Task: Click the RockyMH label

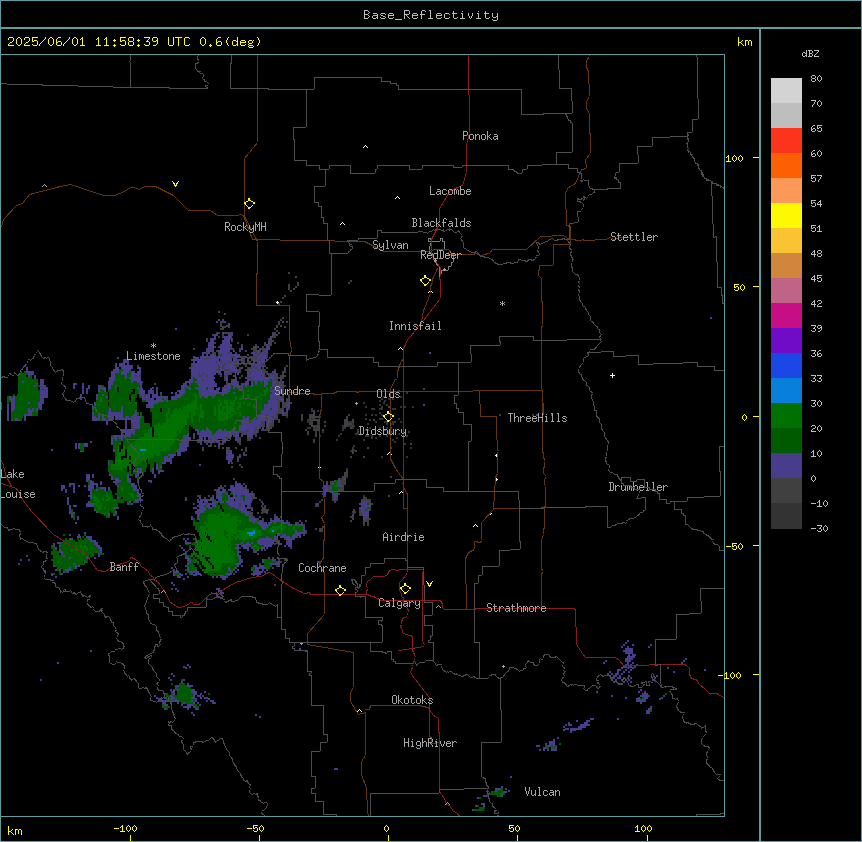Action: coord(245,226)
